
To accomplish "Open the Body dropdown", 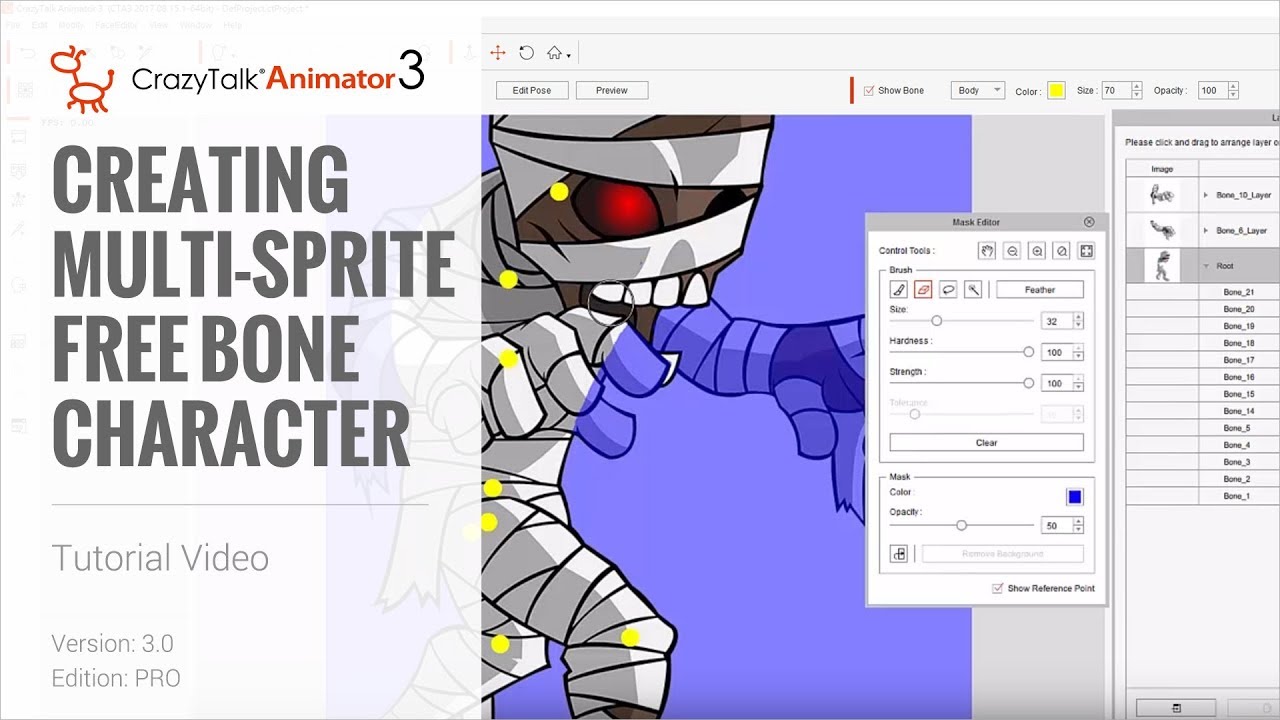I will click(977, 90).
